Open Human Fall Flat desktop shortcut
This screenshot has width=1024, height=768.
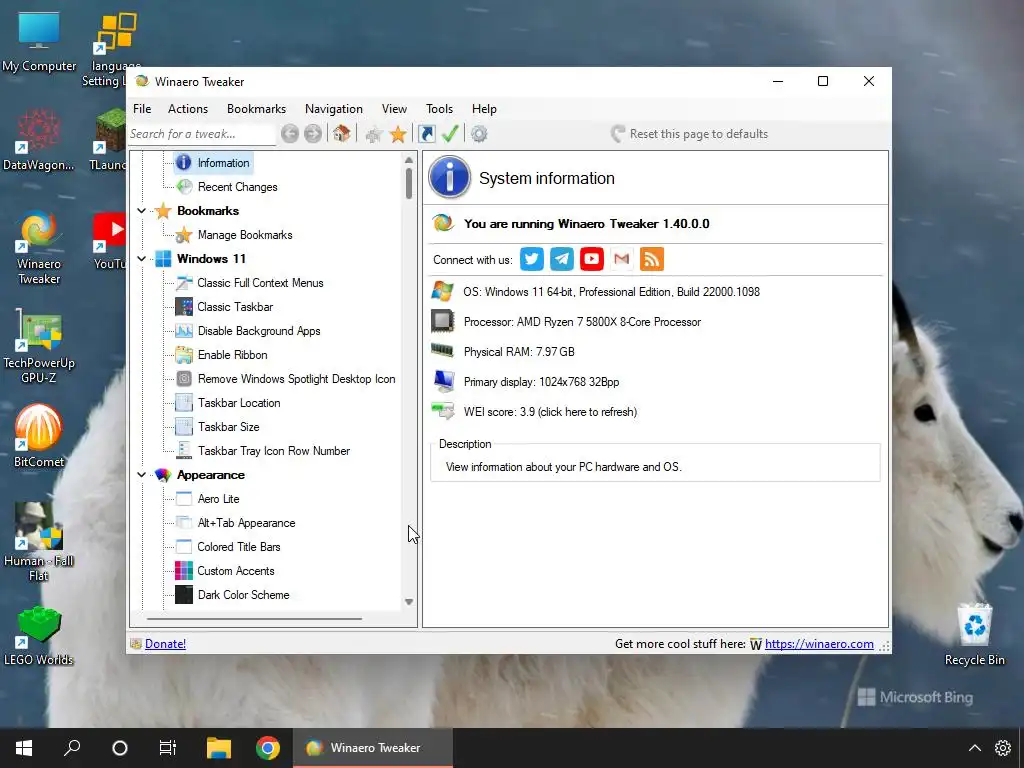click(x=39, y=541)
